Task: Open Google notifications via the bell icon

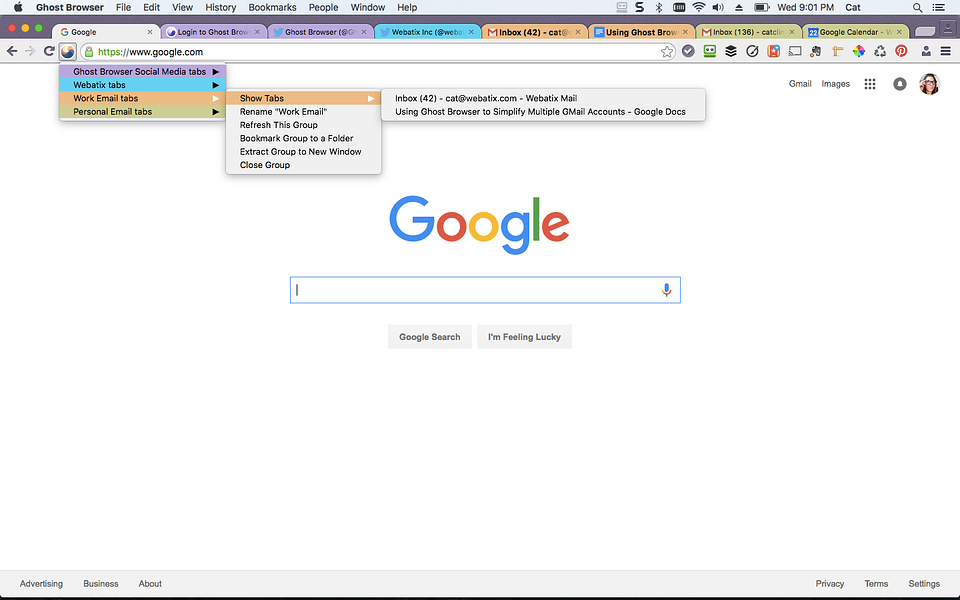Action: point(899,84)
